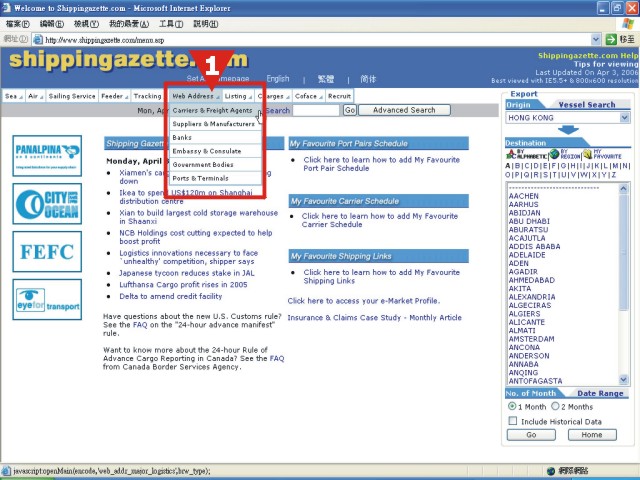Switch site language to English
This screenshot has width=640, height=480.
pyautogui.click(x=278, y=79)
